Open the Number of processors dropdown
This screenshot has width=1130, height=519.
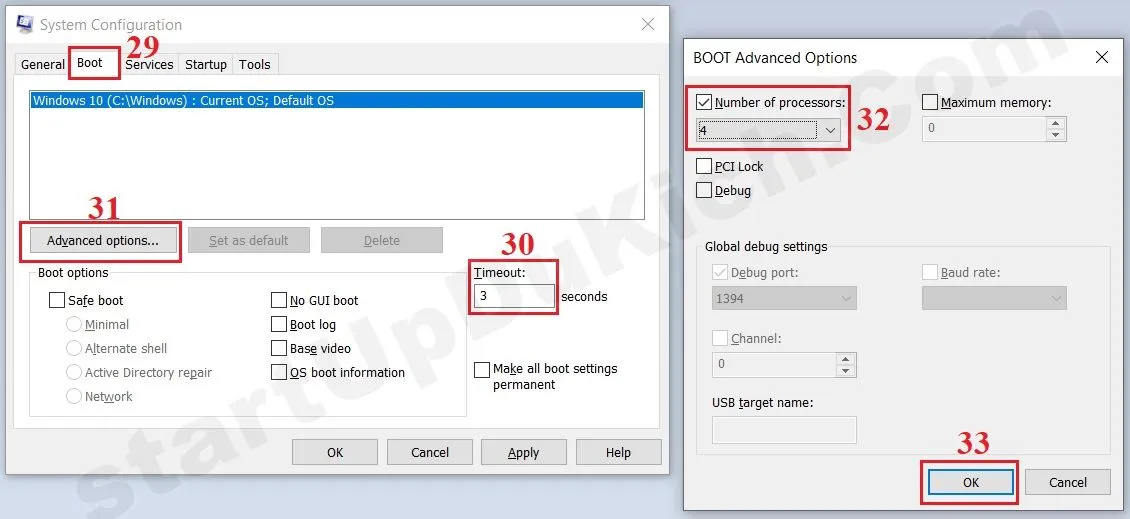[829, 129]
